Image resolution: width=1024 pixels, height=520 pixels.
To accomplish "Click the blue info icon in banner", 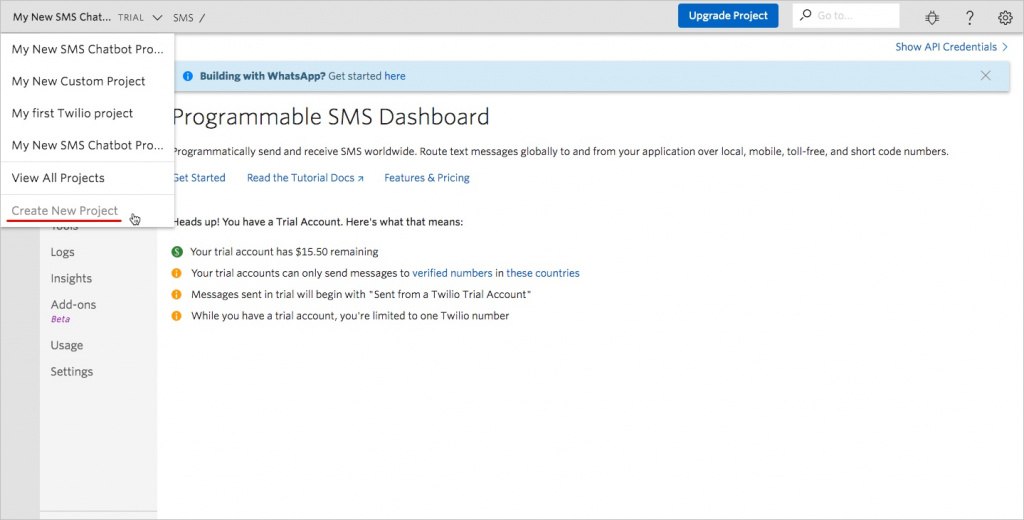I will [x=188, y=76].
